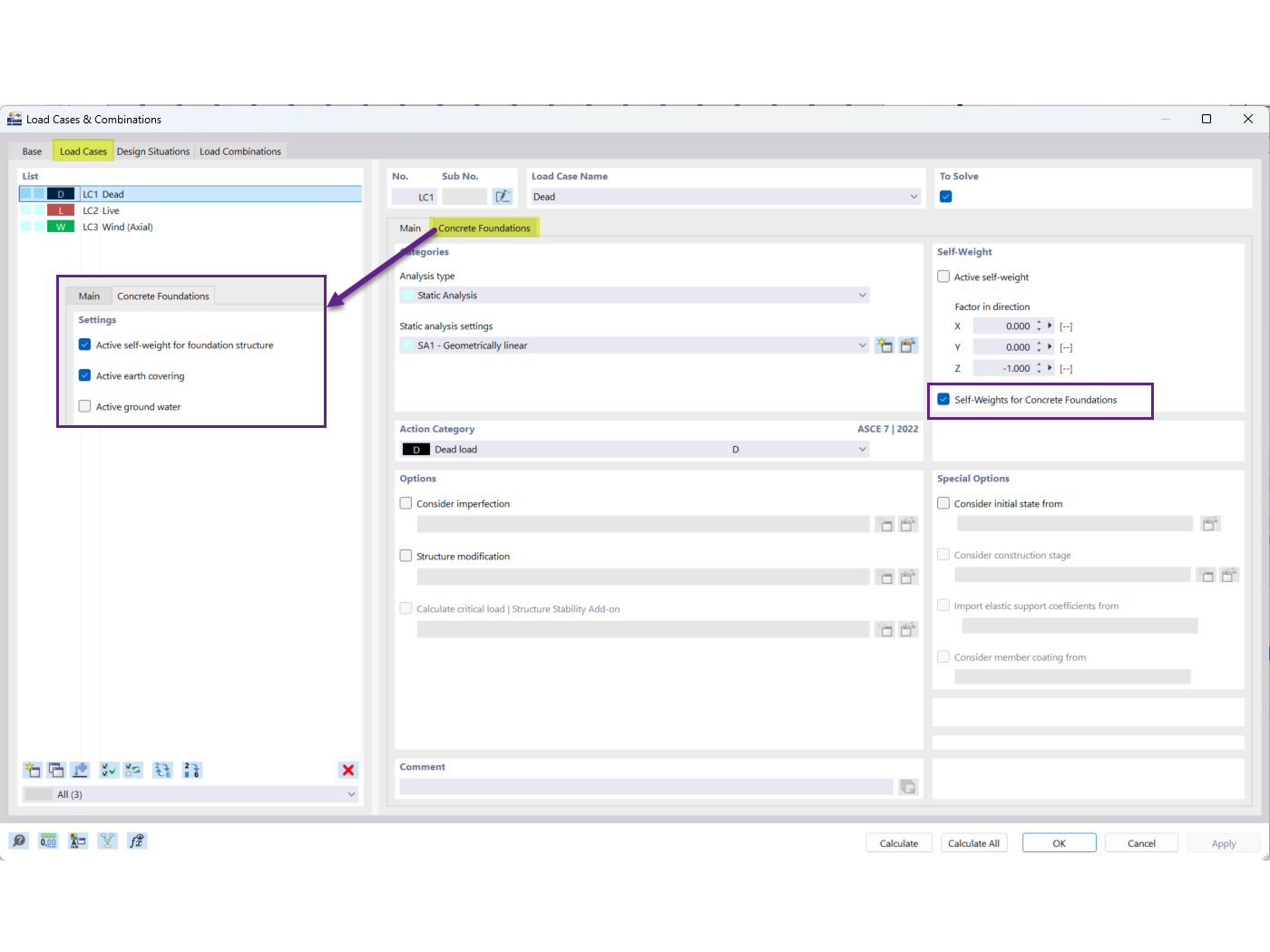Toggle Self-Weights for Concrete Foundations checkbox
Screen dimensions: 1270x952
943,399
